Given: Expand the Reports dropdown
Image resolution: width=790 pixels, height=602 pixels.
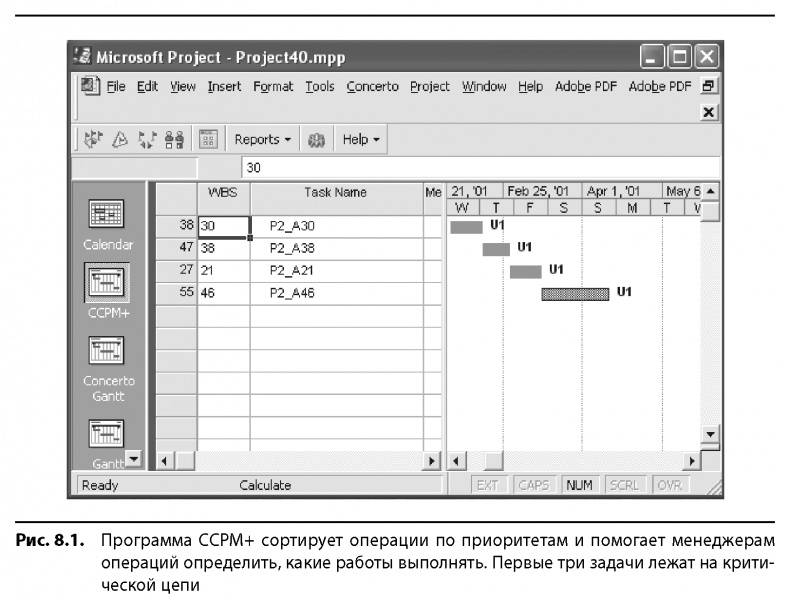Looking at the screenshot, I should click(x=263, y=140).
